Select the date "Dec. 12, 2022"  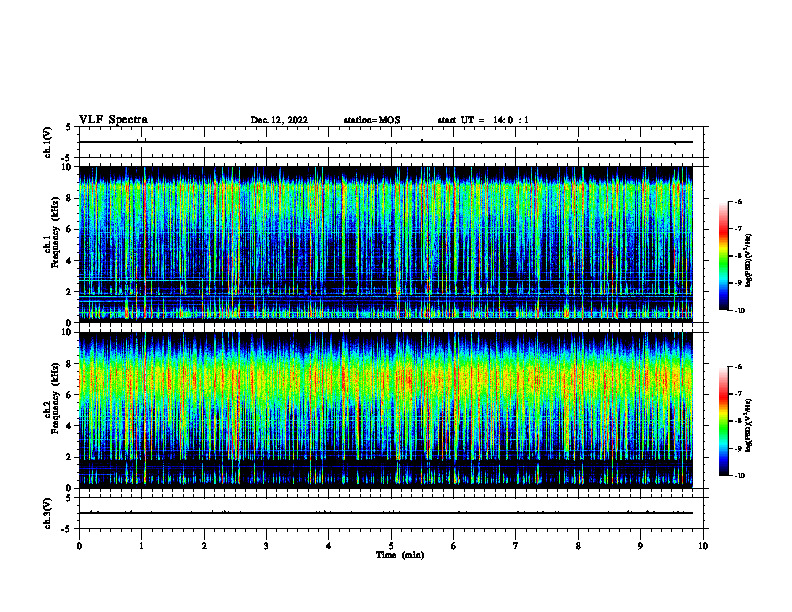pyautogui.click(x=279, y=120)
